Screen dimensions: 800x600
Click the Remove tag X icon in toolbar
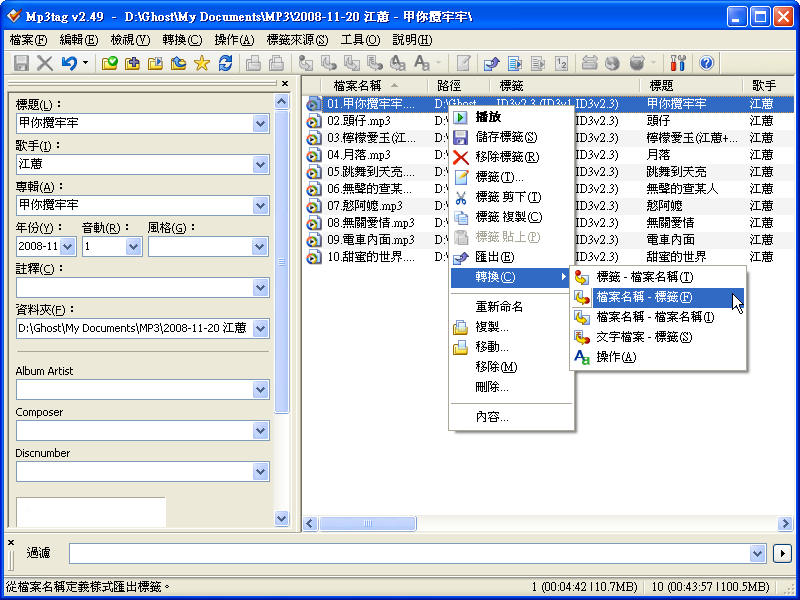pyautogui.click(x=45, y=63)
